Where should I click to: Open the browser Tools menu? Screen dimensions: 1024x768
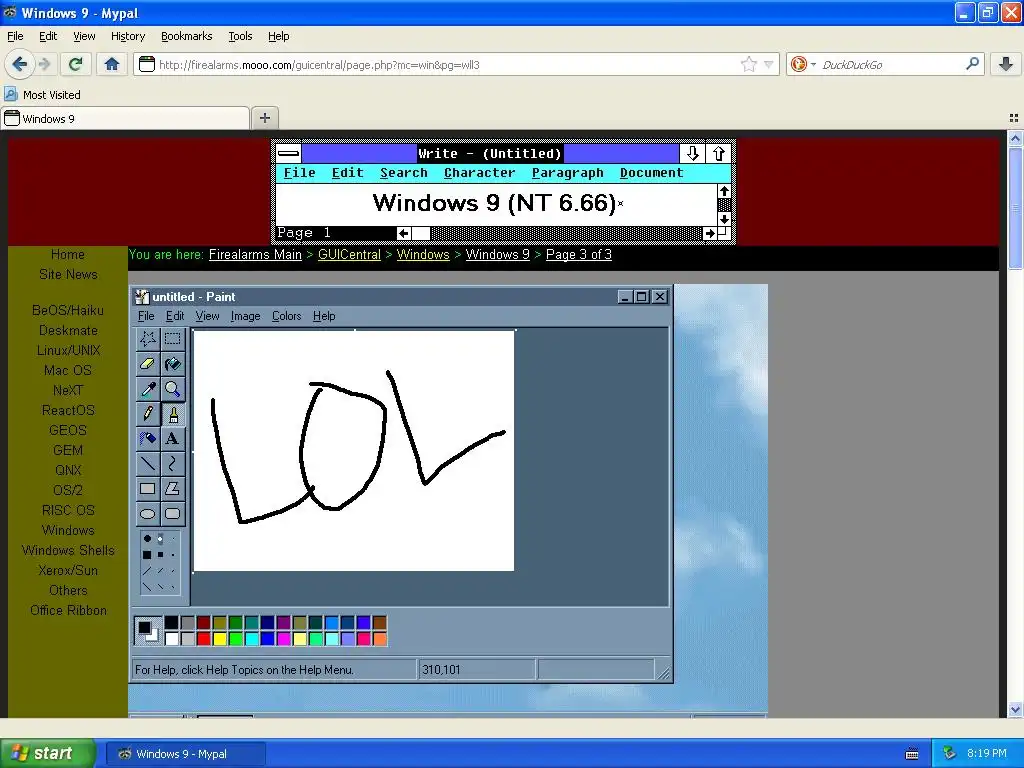pyautogui.click(x=240, y=36)
